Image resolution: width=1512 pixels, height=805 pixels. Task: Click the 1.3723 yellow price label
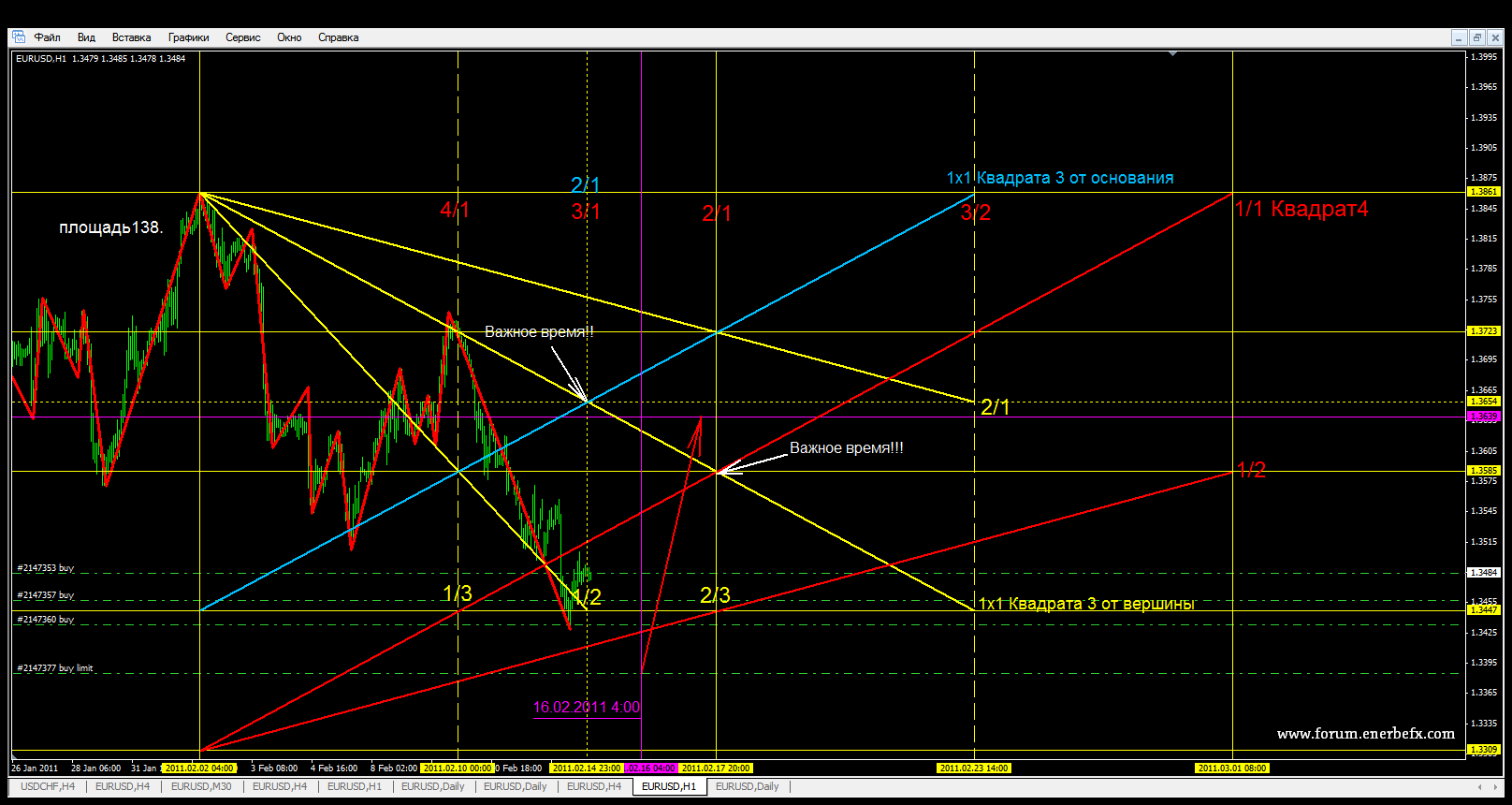click(1484, 331)
